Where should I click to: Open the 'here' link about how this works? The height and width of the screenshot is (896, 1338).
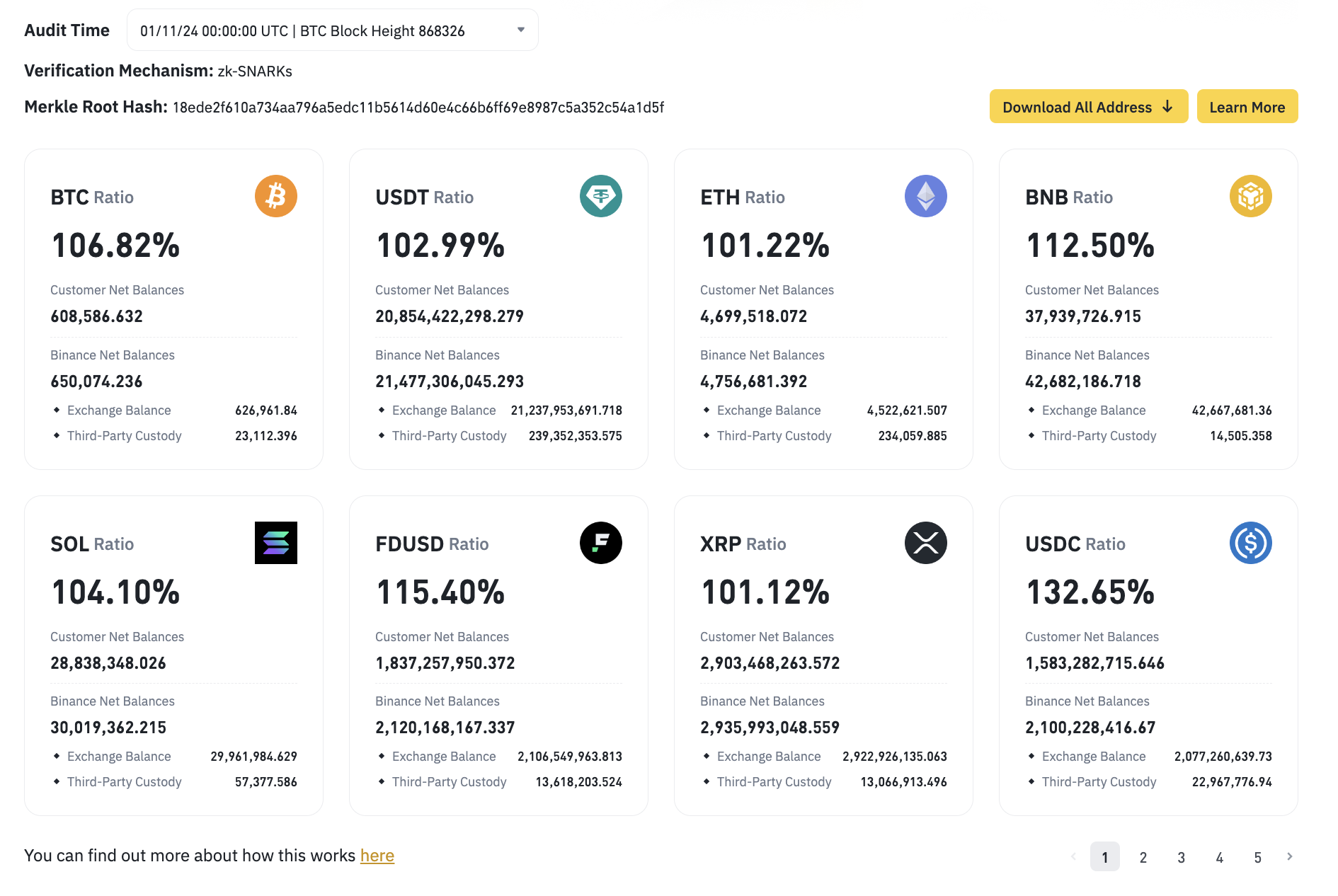pyautogui.click(x=377, y=856)
